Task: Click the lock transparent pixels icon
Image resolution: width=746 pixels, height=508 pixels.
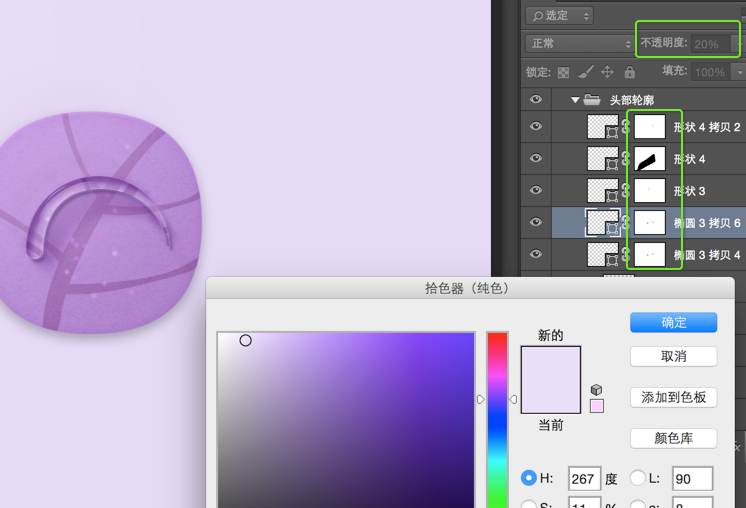Action: click(x=563, y=72)
